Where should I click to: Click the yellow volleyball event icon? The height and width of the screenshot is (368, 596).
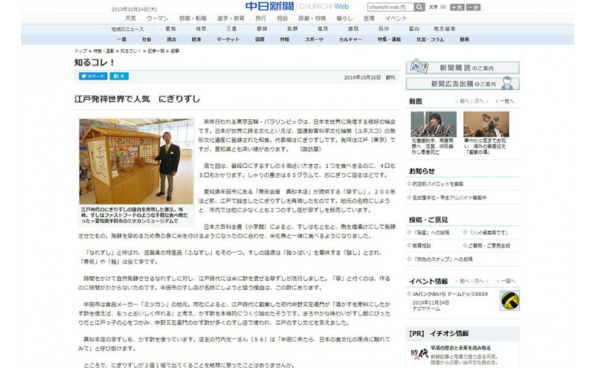coord(510,301)
